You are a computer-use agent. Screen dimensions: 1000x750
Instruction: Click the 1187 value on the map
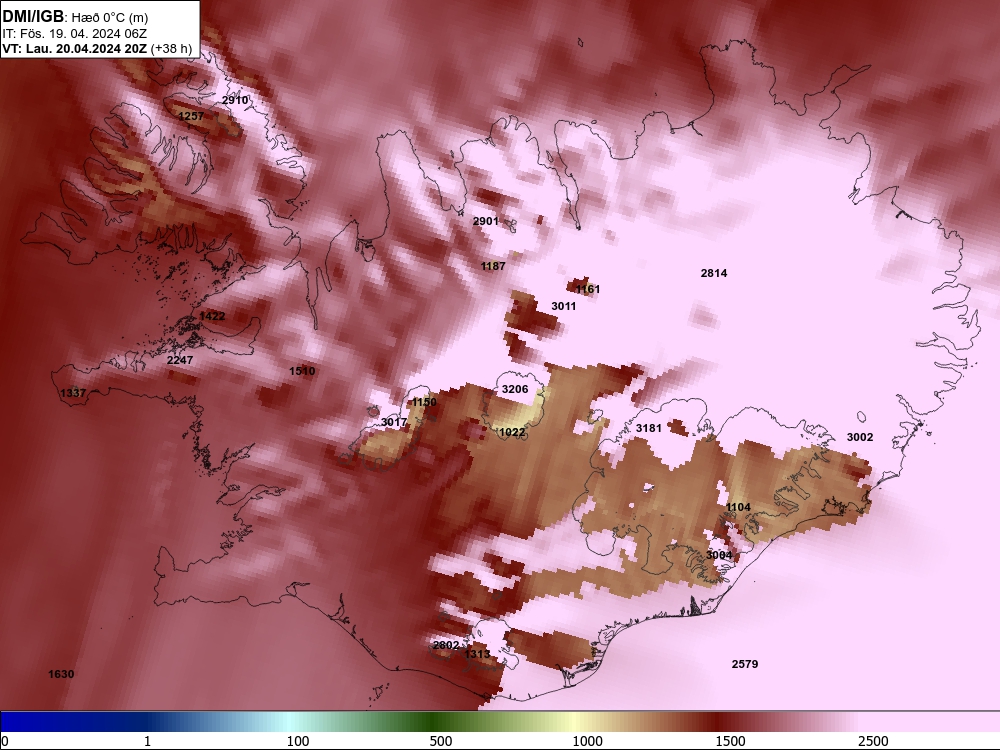coord(493,266)
